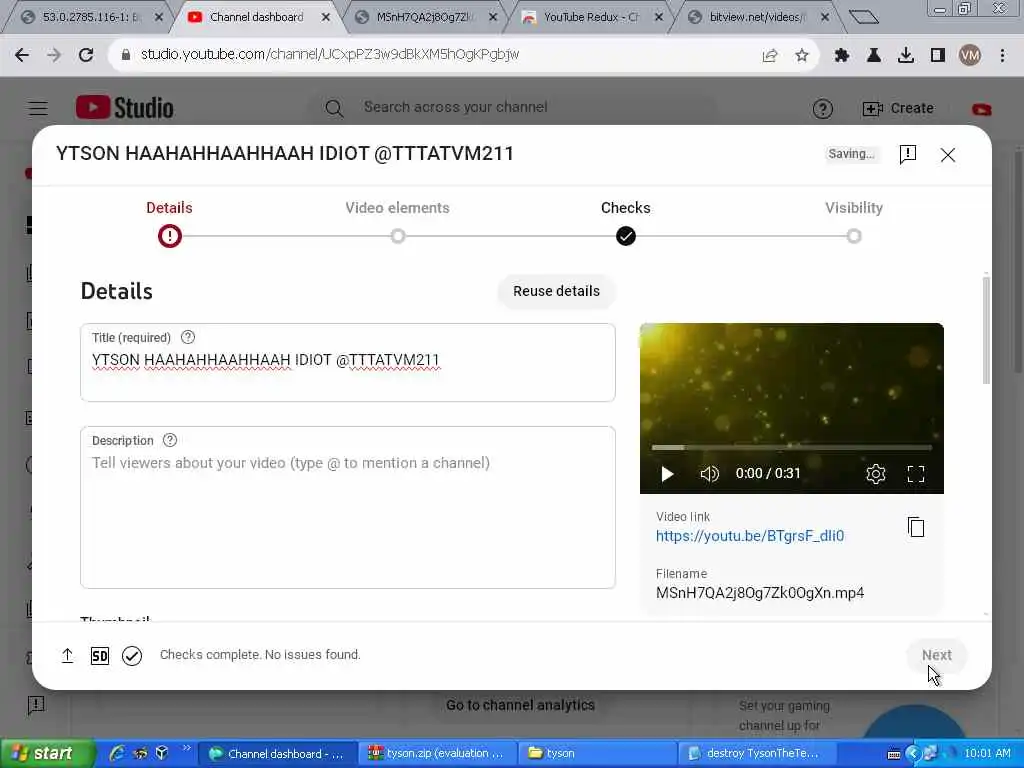Seek along the video preview progress bar

[792, 448]
